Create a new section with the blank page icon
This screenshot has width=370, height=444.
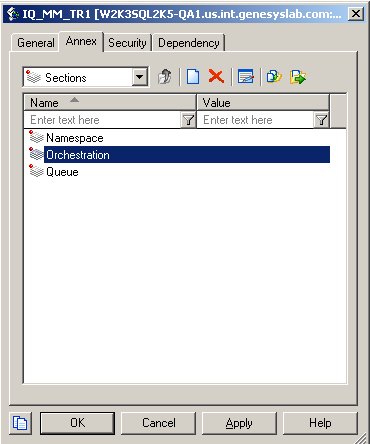(193, 77)
